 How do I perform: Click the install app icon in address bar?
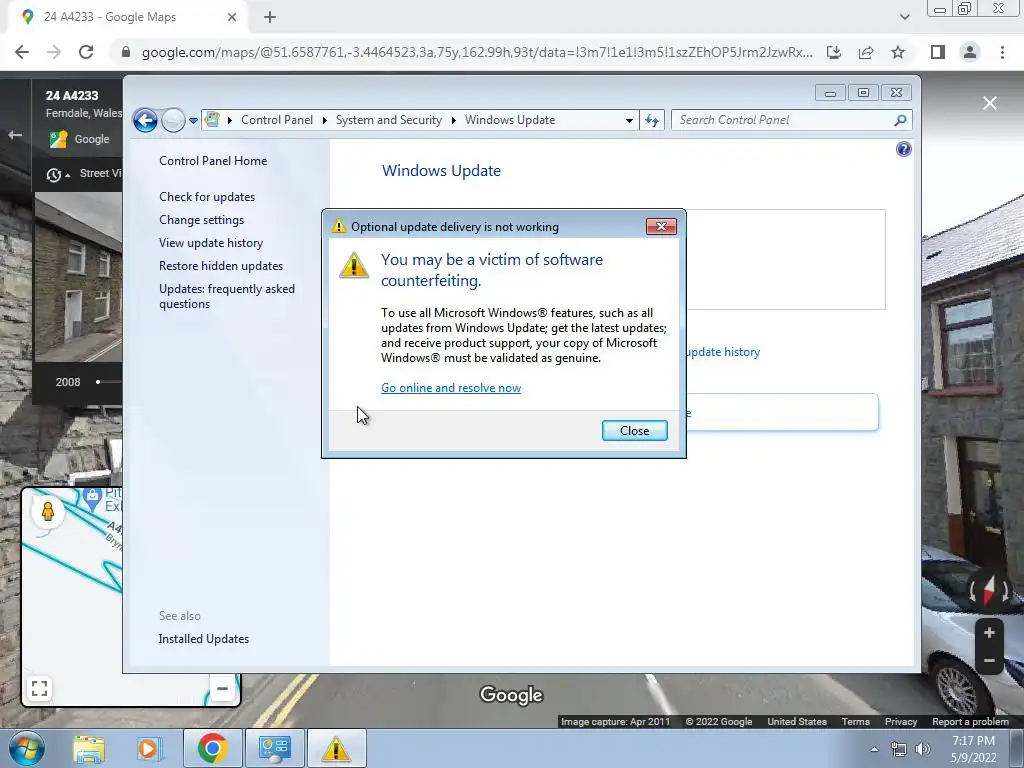pyautogui.click(x=834, y=52)
